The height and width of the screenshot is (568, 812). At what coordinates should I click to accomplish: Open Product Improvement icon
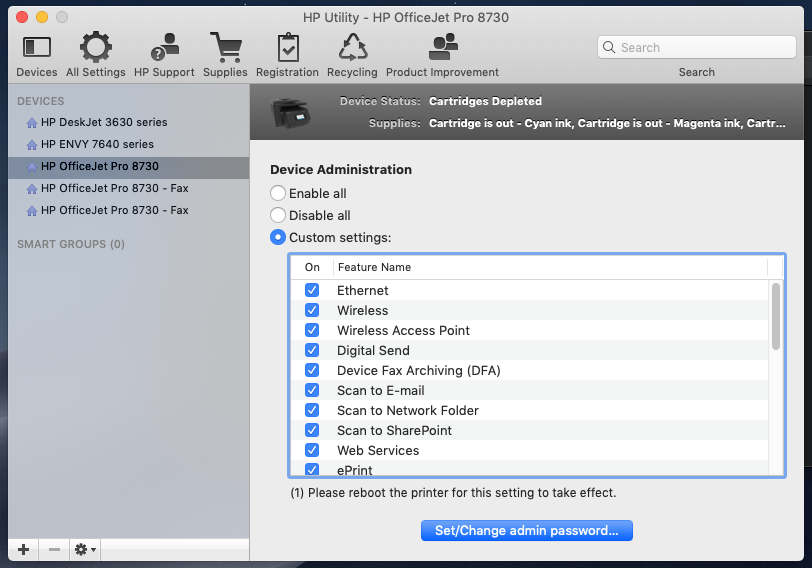[443, 47]
